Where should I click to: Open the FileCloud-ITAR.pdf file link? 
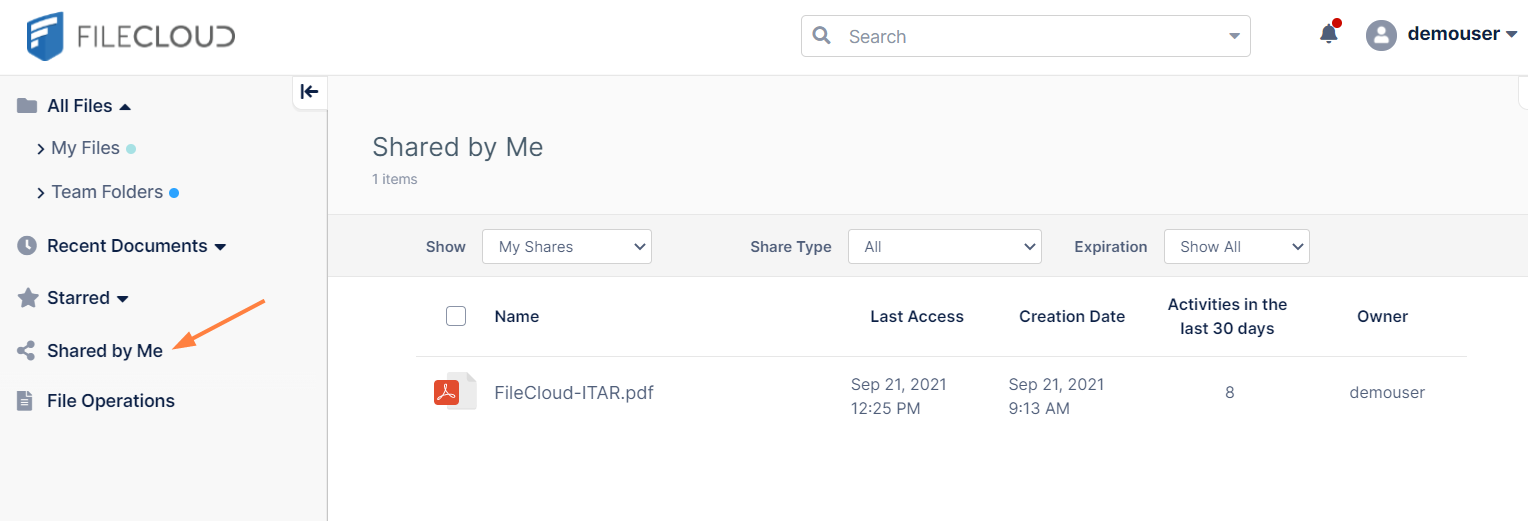pos(574,392)
